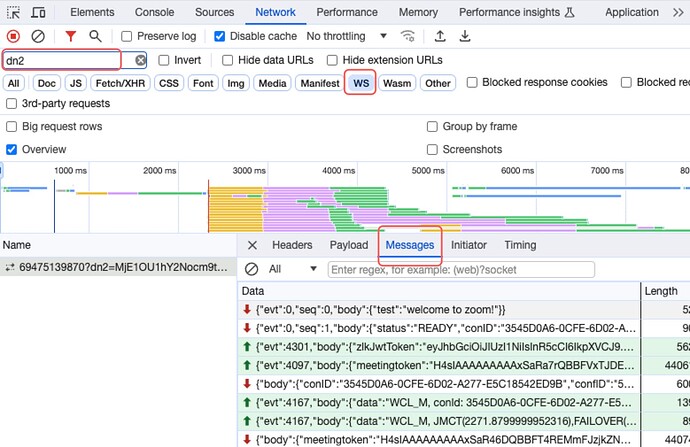
Task: Enable Preserve log checkbox
Action: [x=127, y=36]
